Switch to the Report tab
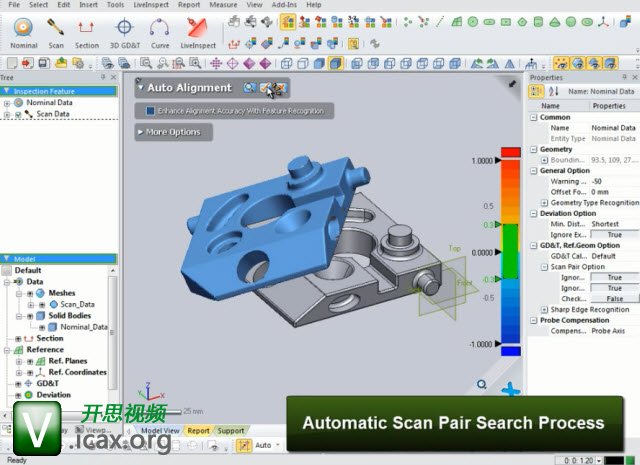The width and height of the screenshot is (640, 465). [x=198, y=431]
